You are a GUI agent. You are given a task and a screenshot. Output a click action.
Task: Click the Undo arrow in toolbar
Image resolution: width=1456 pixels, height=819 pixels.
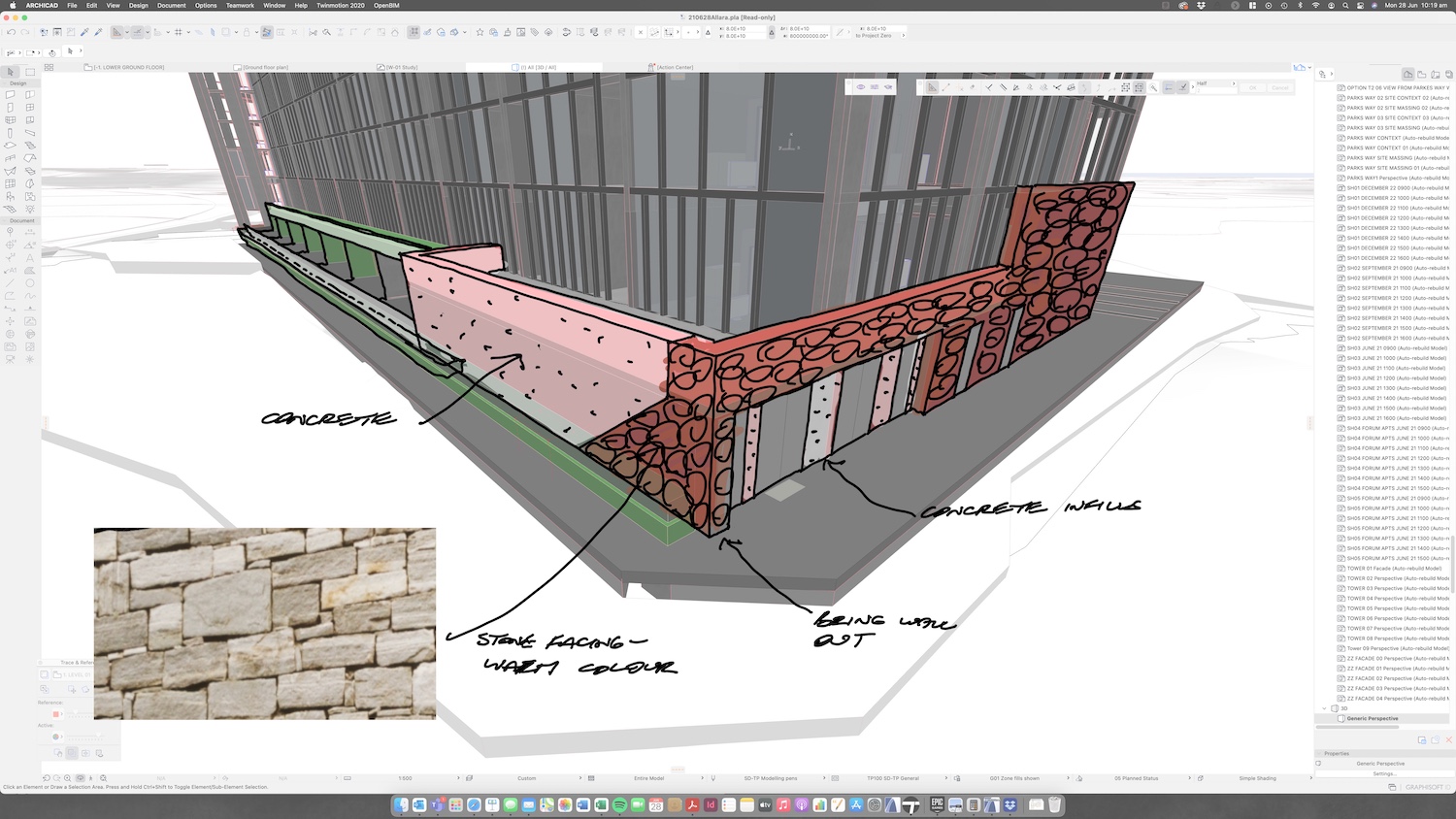(12, 32)
